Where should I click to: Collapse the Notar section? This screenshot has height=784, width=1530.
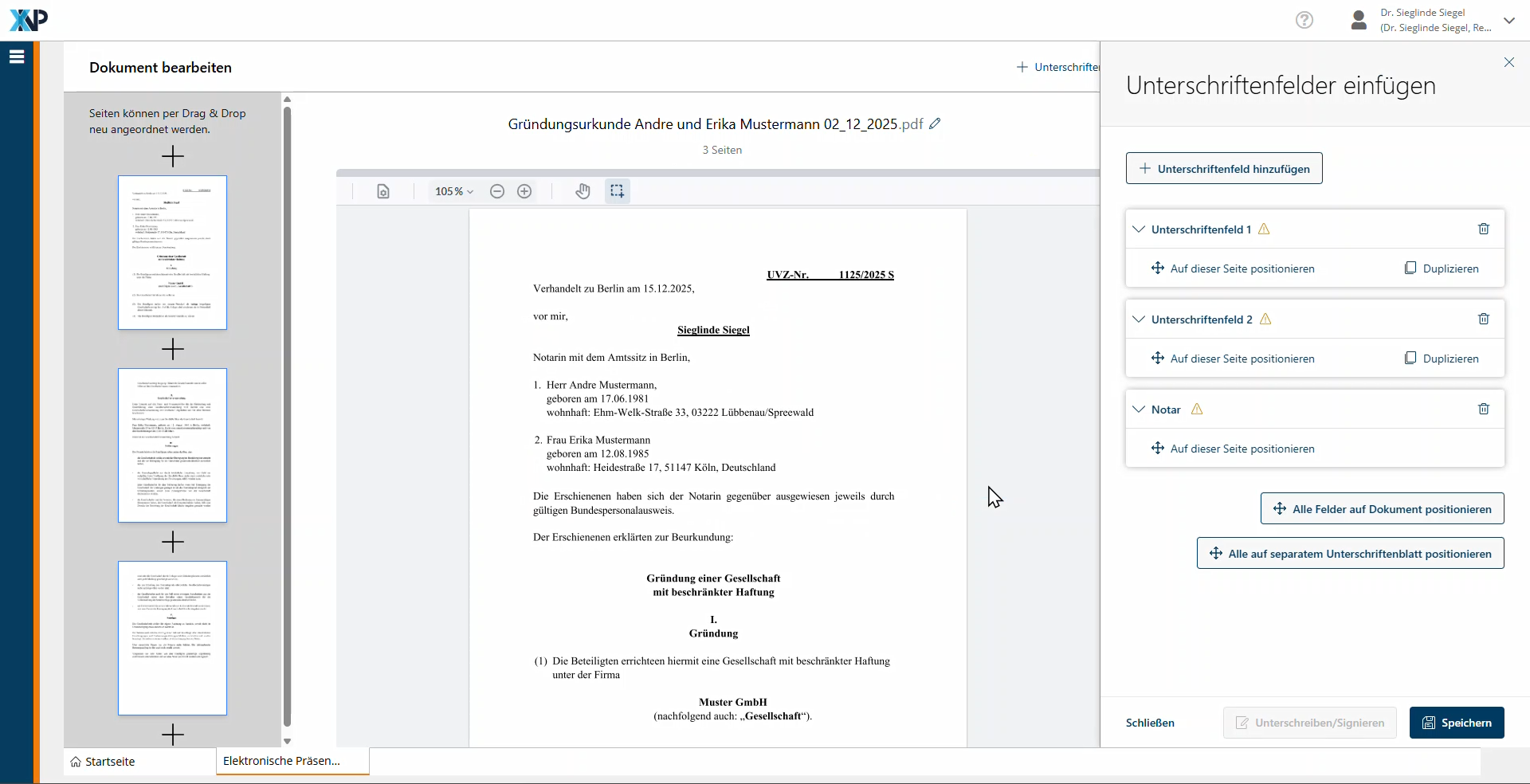[1139, 410]
